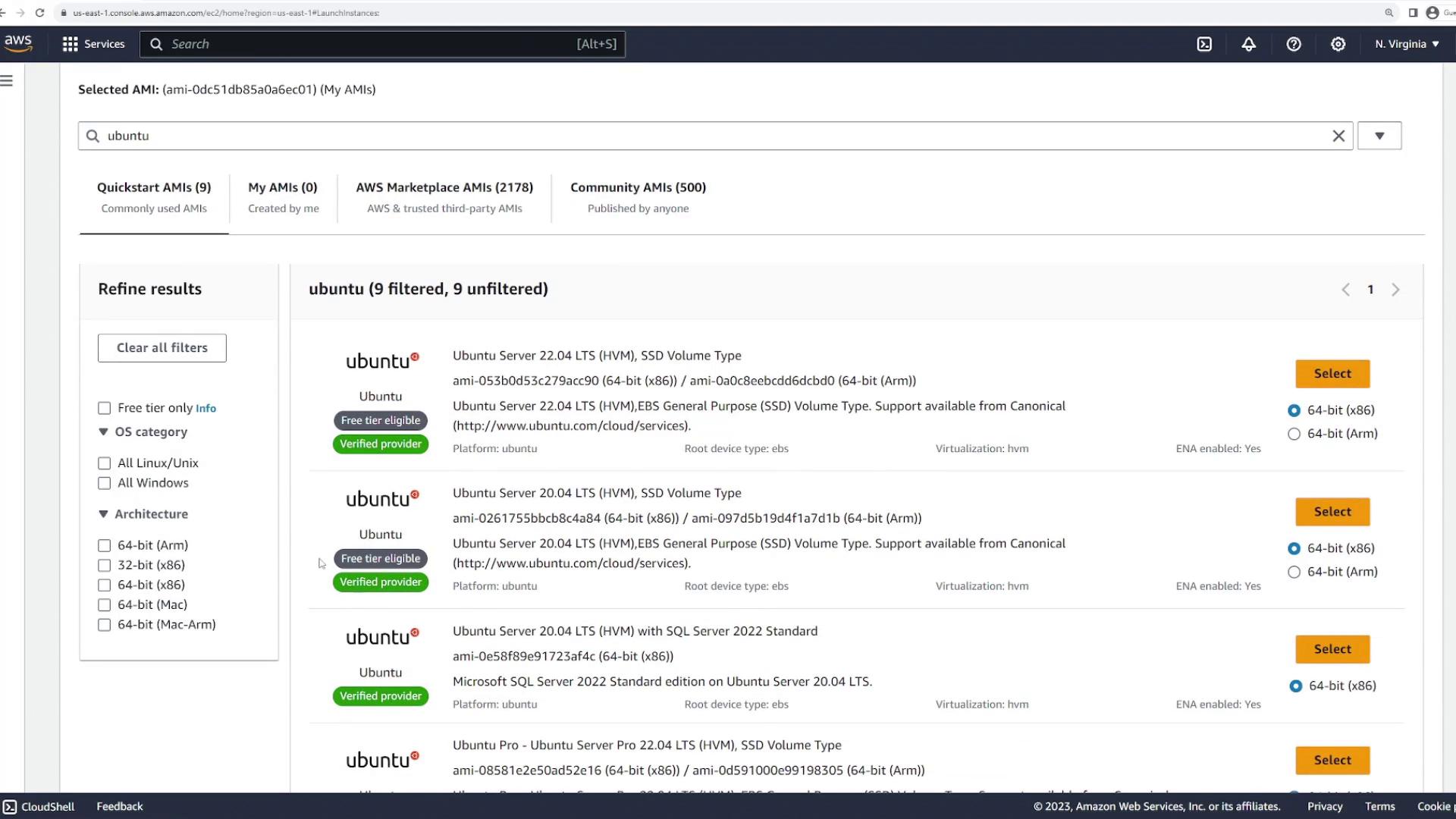Choose 64-bit (Arm) for Ubuntu Server 22.04

1294,434
